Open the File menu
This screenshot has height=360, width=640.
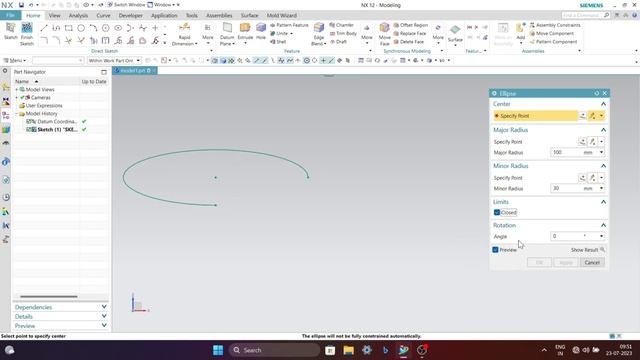[x=11, y=15]
